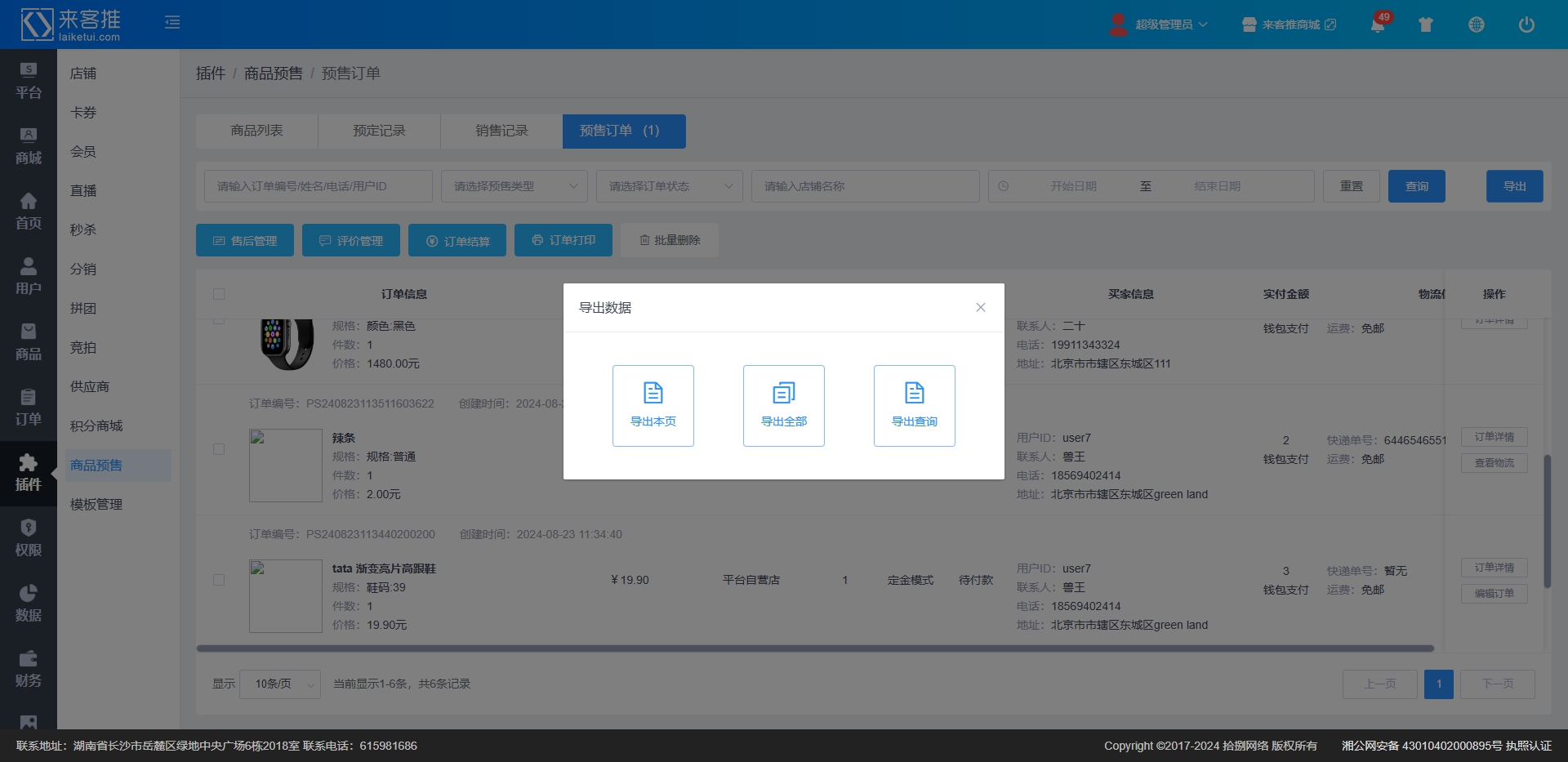Screen dimensions: 1568x762
Task: Toggle the select-all checkbox in table header
Action: pos(219,294)
